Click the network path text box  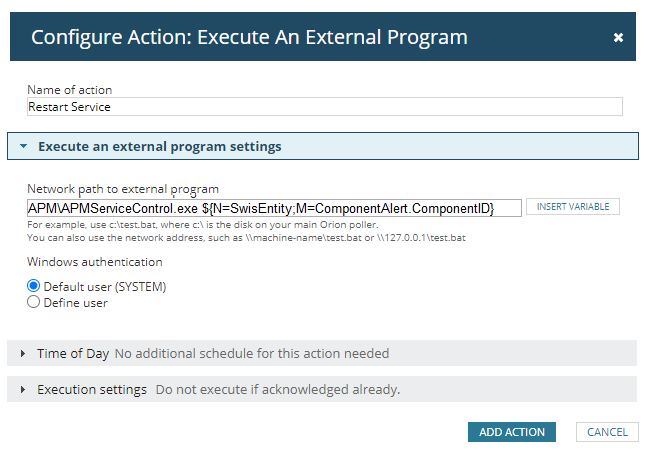coord(274,207)
